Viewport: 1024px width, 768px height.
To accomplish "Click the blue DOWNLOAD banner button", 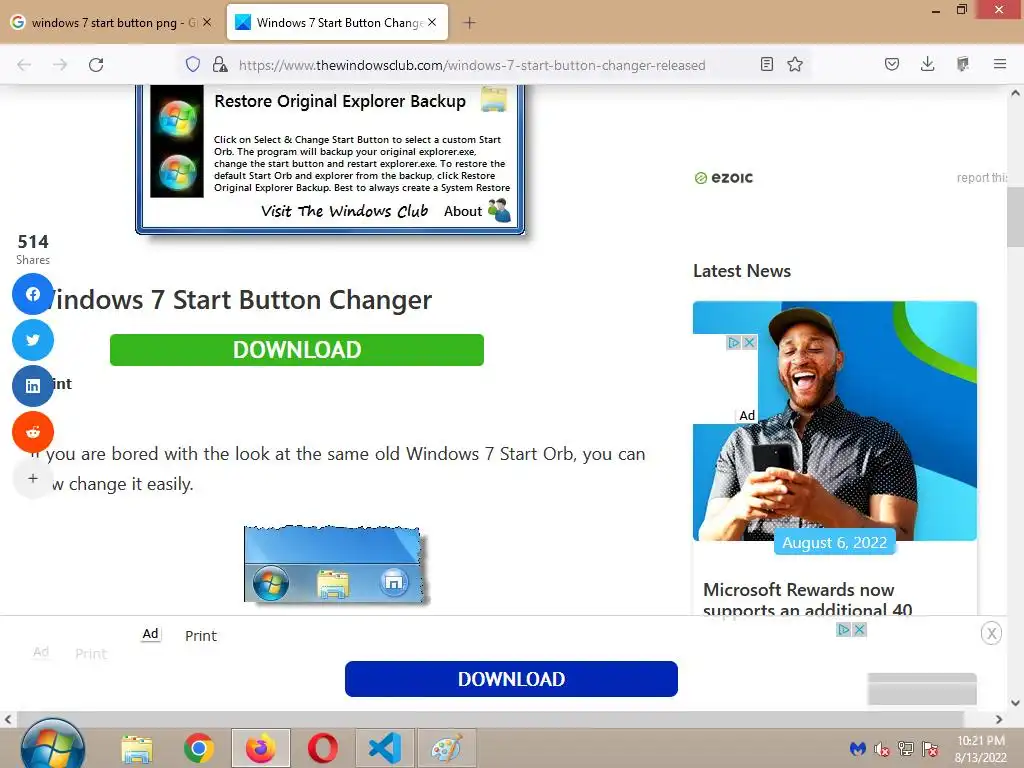I will point(511,679).
